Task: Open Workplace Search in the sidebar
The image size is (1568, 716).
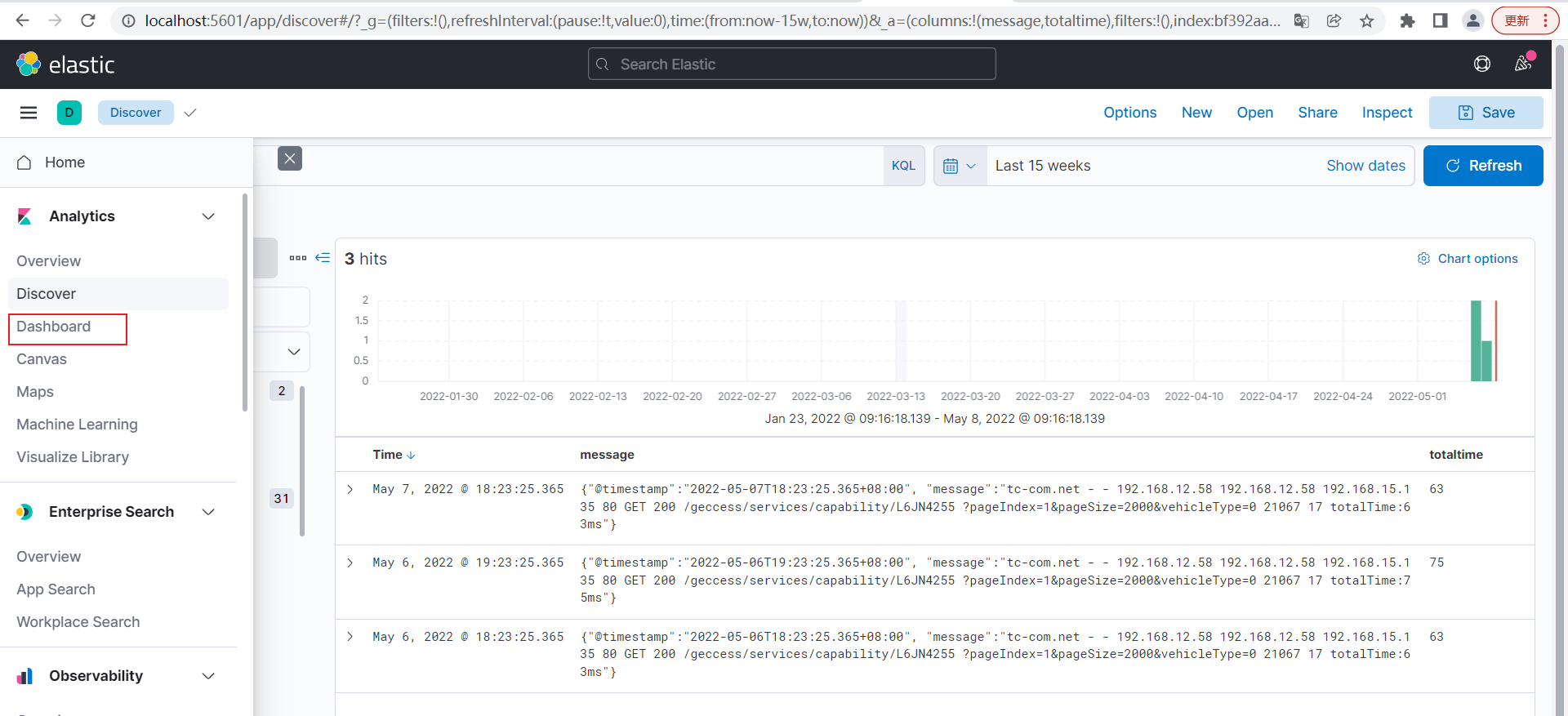Action: point(78,622)
